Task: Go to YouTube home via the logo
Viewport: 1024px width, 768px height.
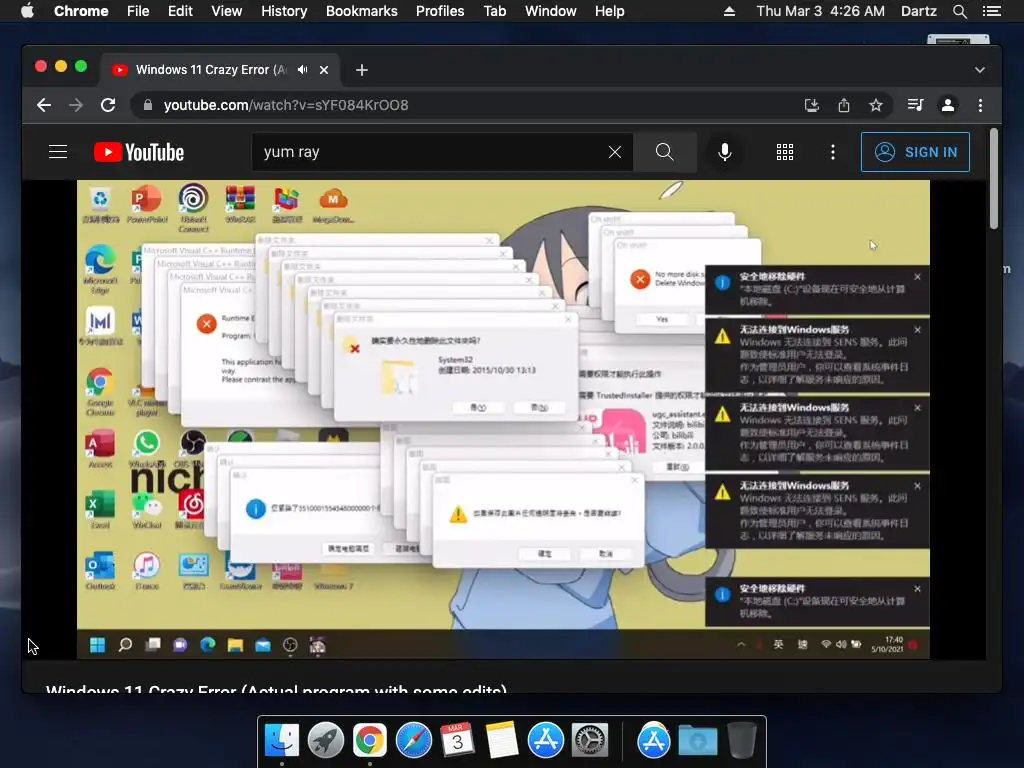Action: coord(139,152)
